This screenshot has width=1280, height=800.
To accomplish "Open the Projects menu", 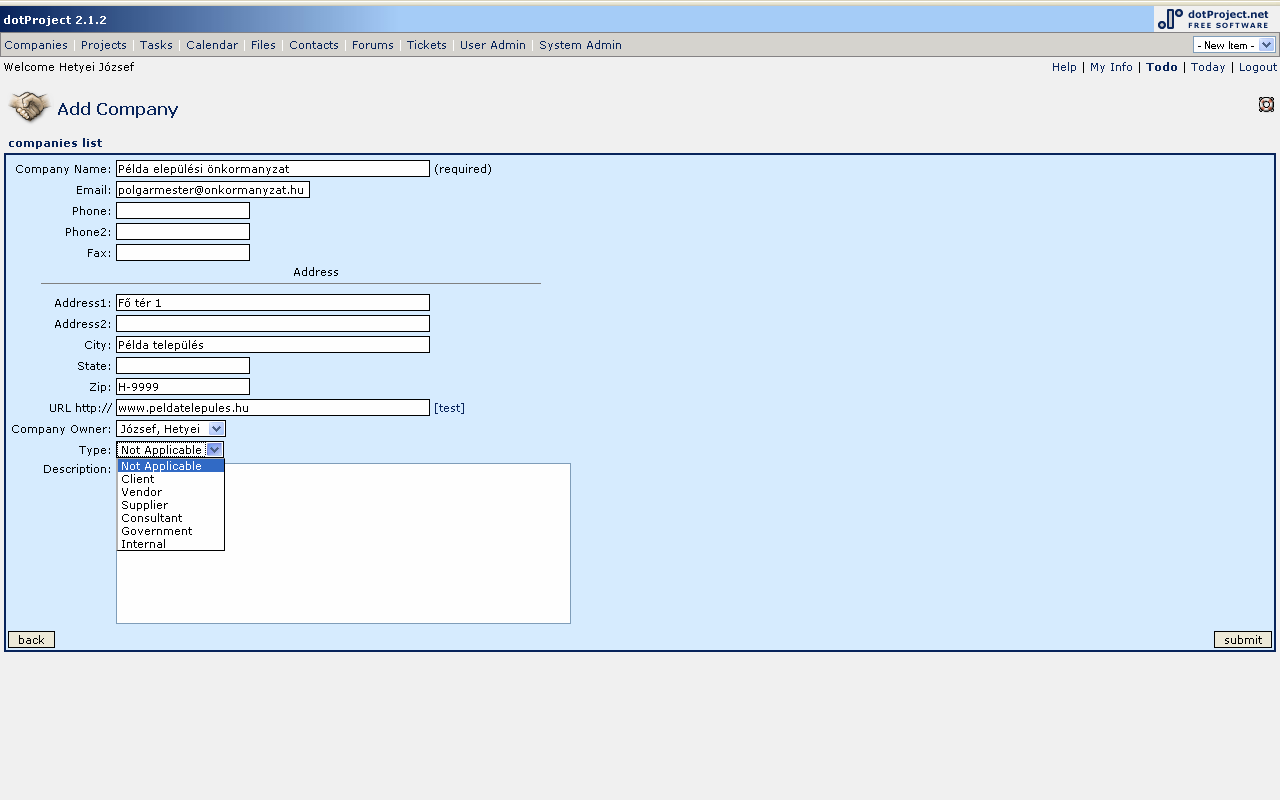I will pos(104,45).
